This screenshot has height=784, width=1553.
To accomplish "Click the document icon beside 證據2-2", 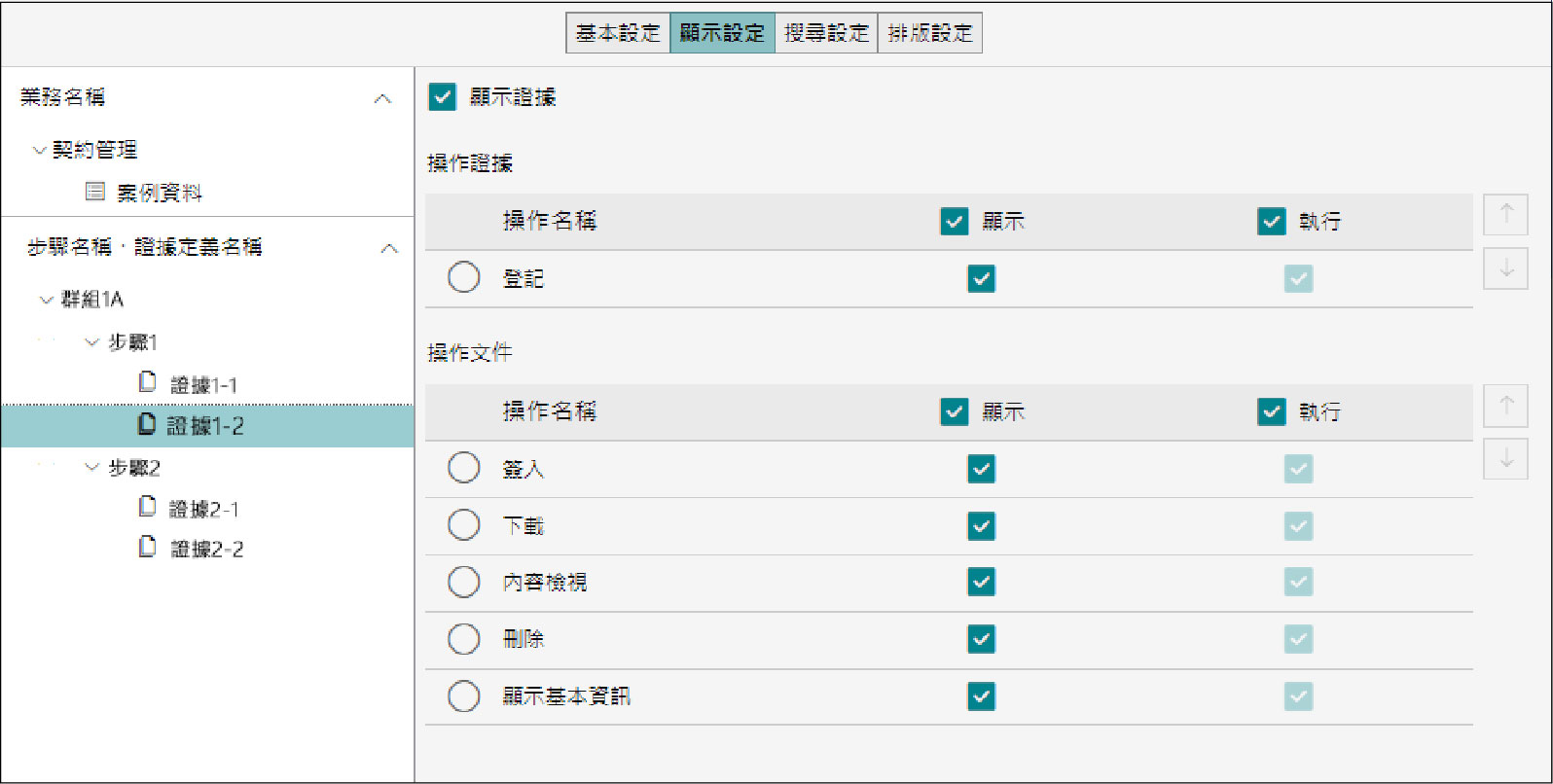I will point(148,548).
